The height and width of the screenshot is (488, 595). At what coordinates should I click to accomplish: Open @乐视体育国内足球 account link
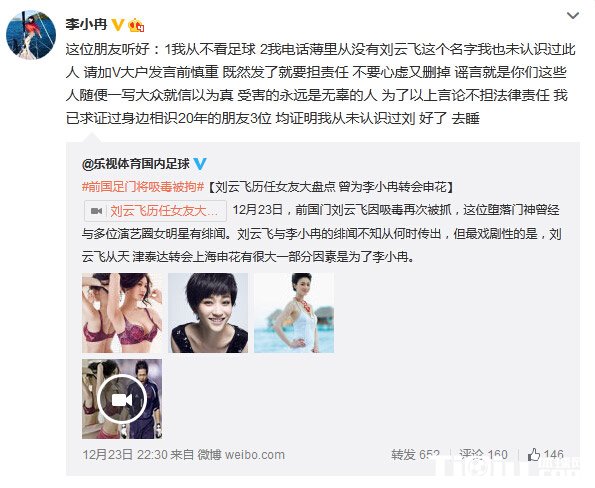(135, 164)
